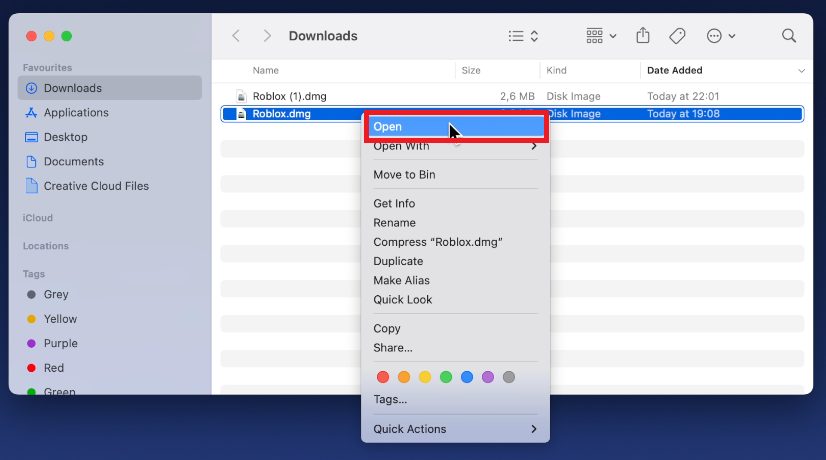This screenshot has width=826, height=460.
Task: Go back with the left chevron button
Action: tap(236, 36)
